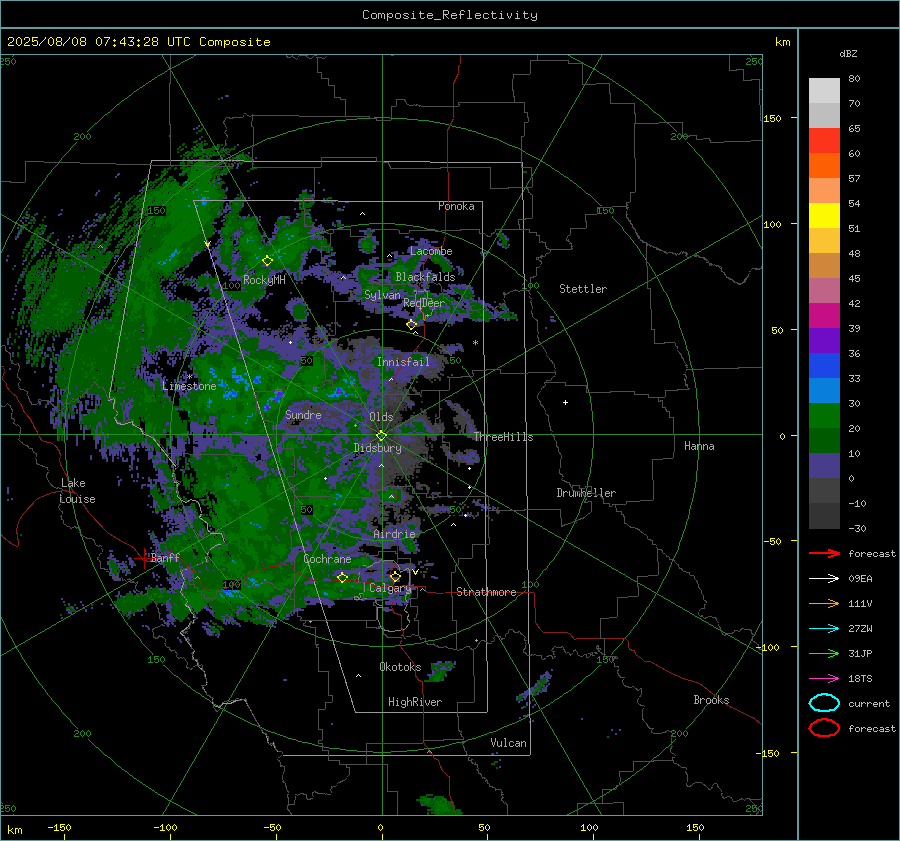Click the magenta 18TS arrow icon
Image resolution: width=900 pixels, height=841 pixels.
tap(824, 679)
